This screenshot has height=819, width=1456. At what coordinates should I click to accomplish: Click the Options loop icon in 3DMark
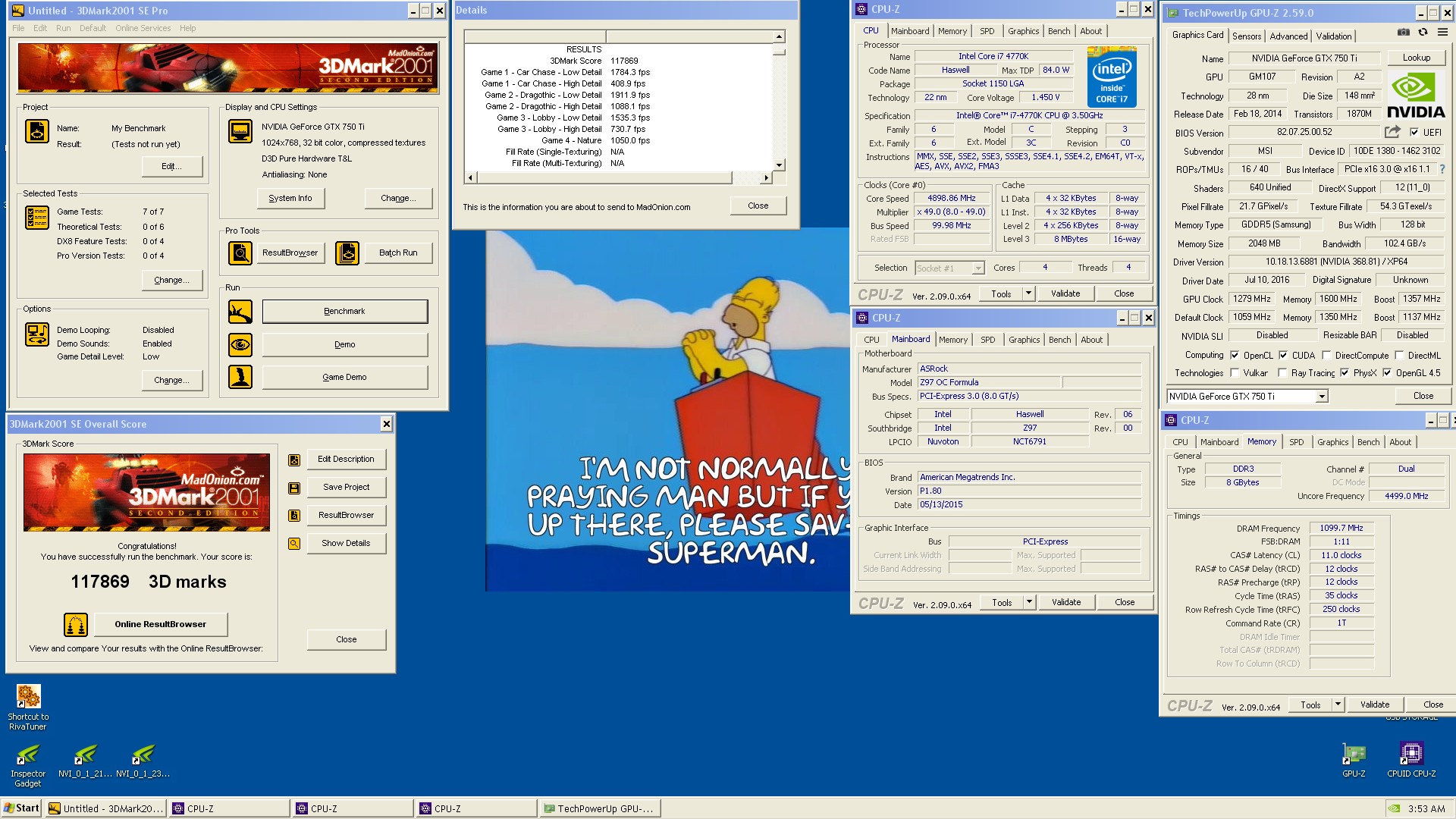pos(37,334)
